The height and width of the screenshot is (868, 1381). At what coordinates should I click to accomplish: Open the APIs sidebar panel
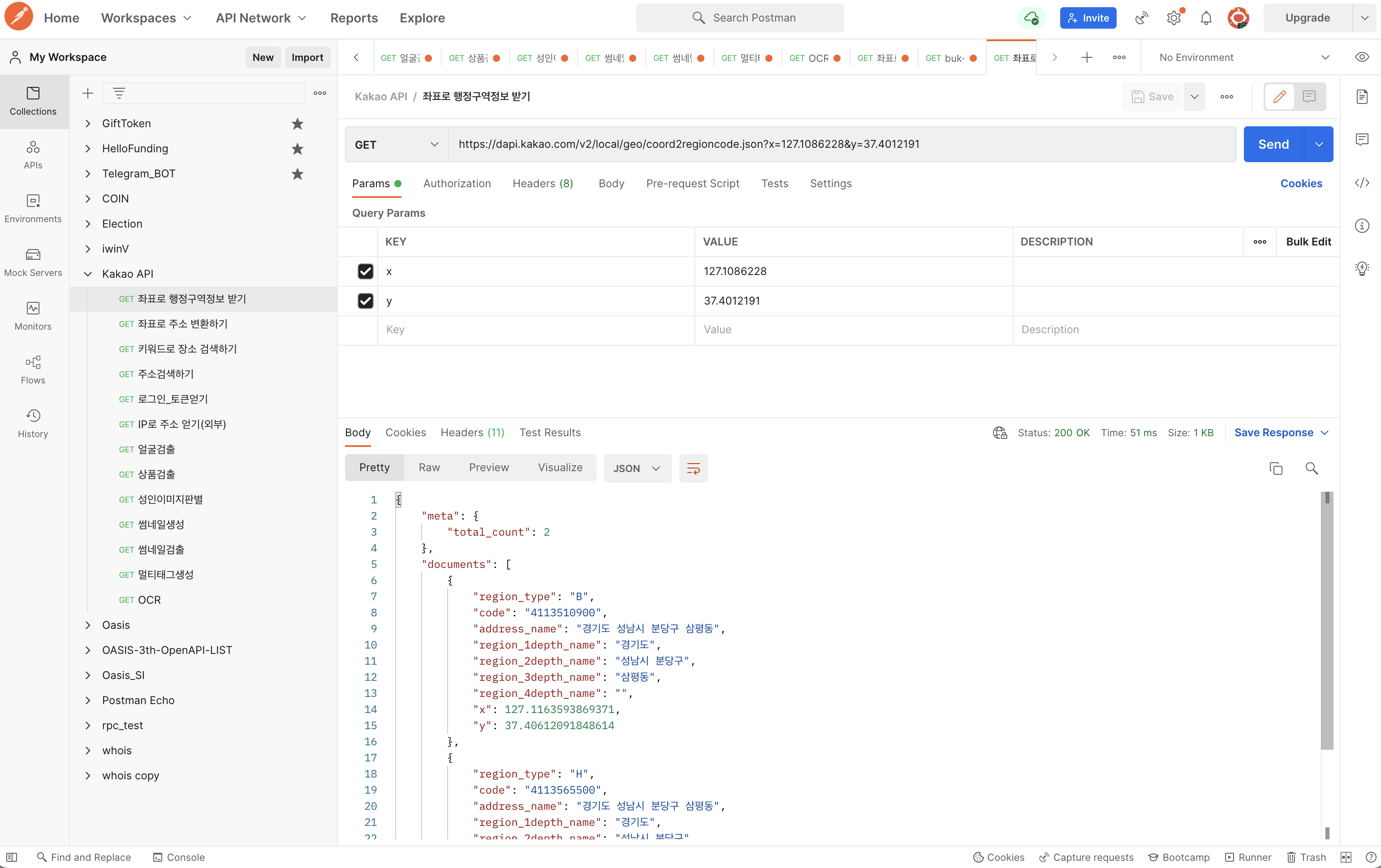click(x=33, y=155)
